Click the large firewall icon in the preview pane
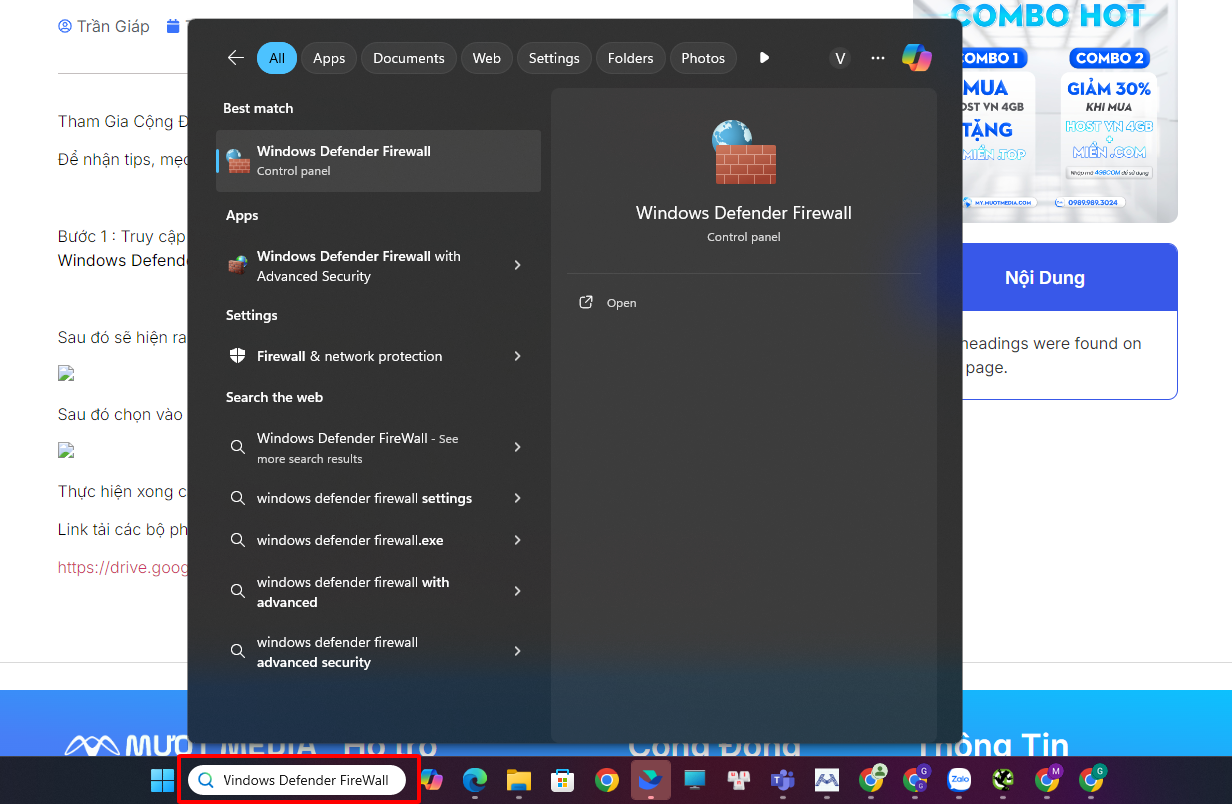This screenshot has height=804, width=1232. [744, 152]
